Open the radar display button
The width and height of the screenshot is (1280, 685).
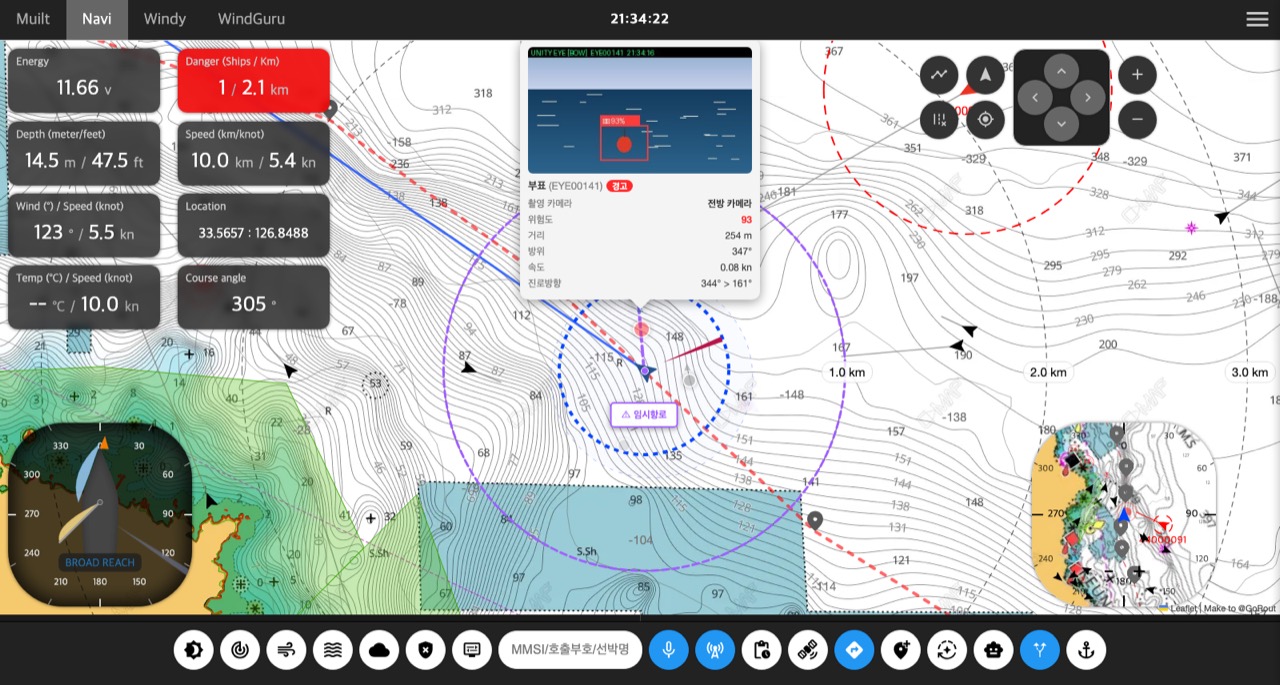240,650
